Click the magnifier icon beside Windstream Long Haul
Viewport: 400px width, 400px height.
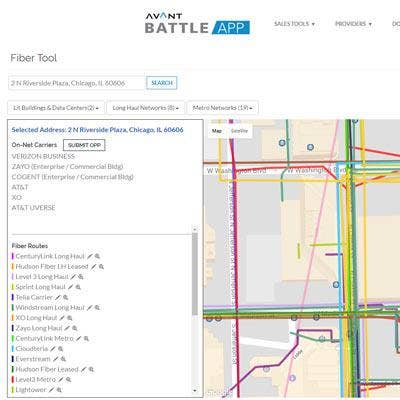pyautogui.click(x=97, y=308)
